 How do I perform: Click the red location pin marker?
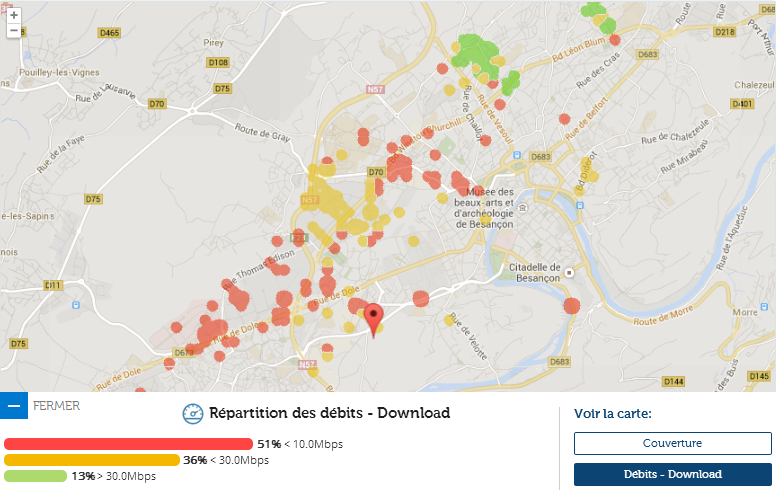click(x=375, y=317)
